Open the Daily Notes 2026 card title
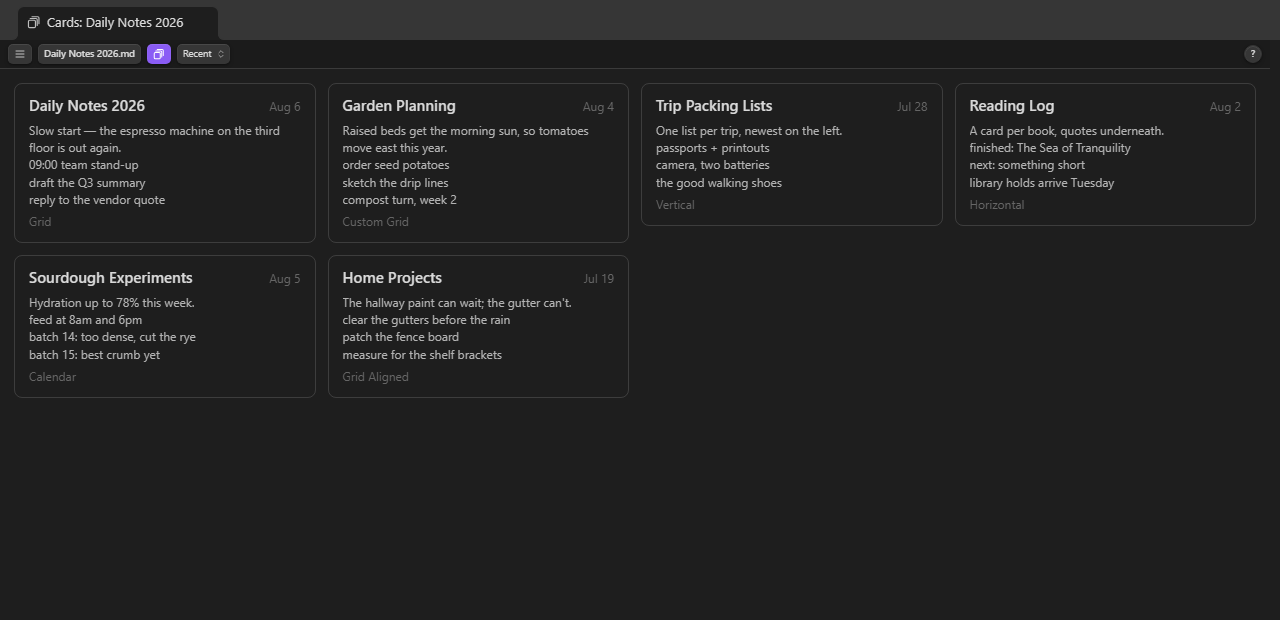This screenshot has height=620, width=1280. tap(87, 106)
